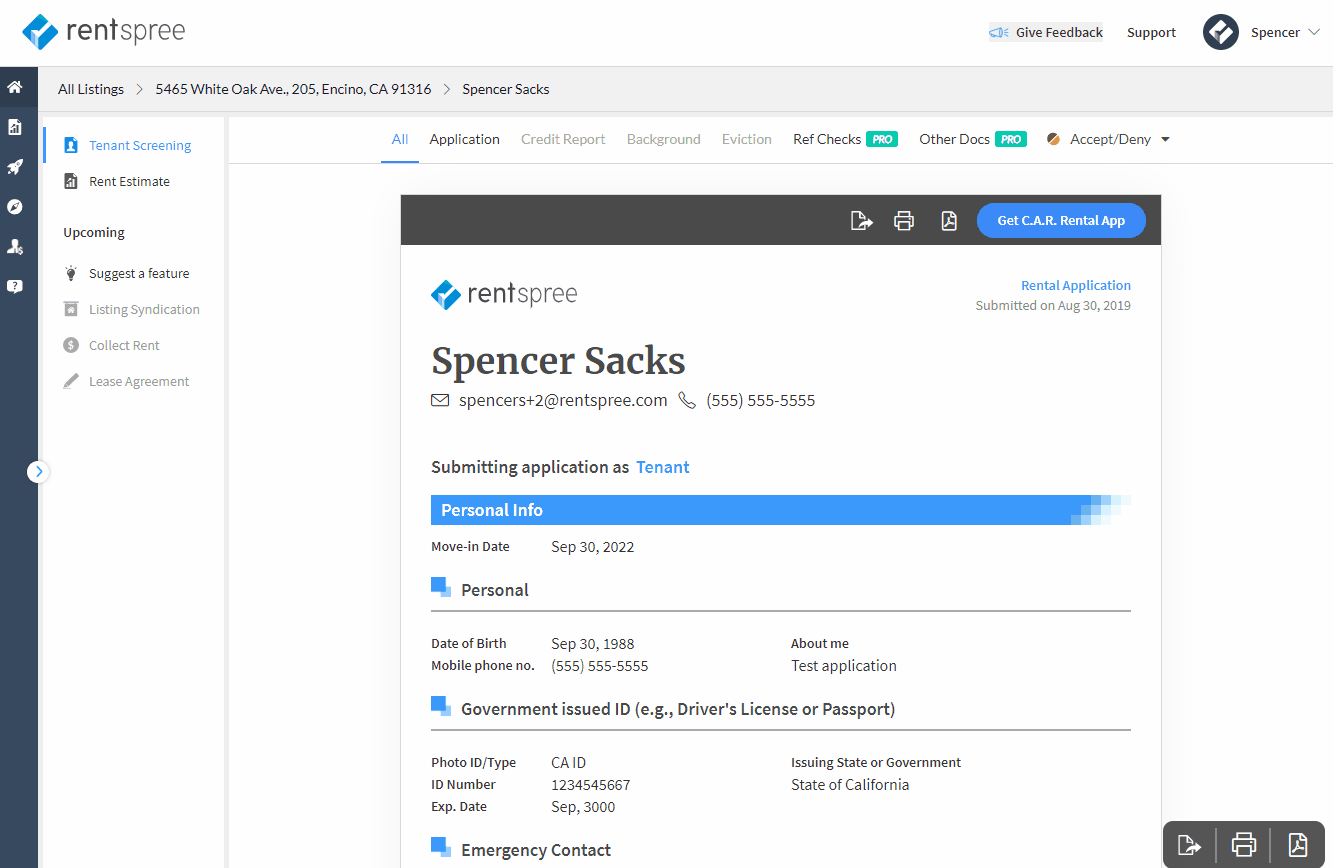Click the Get C.A.R. Rental App button

pos(1061,221)
